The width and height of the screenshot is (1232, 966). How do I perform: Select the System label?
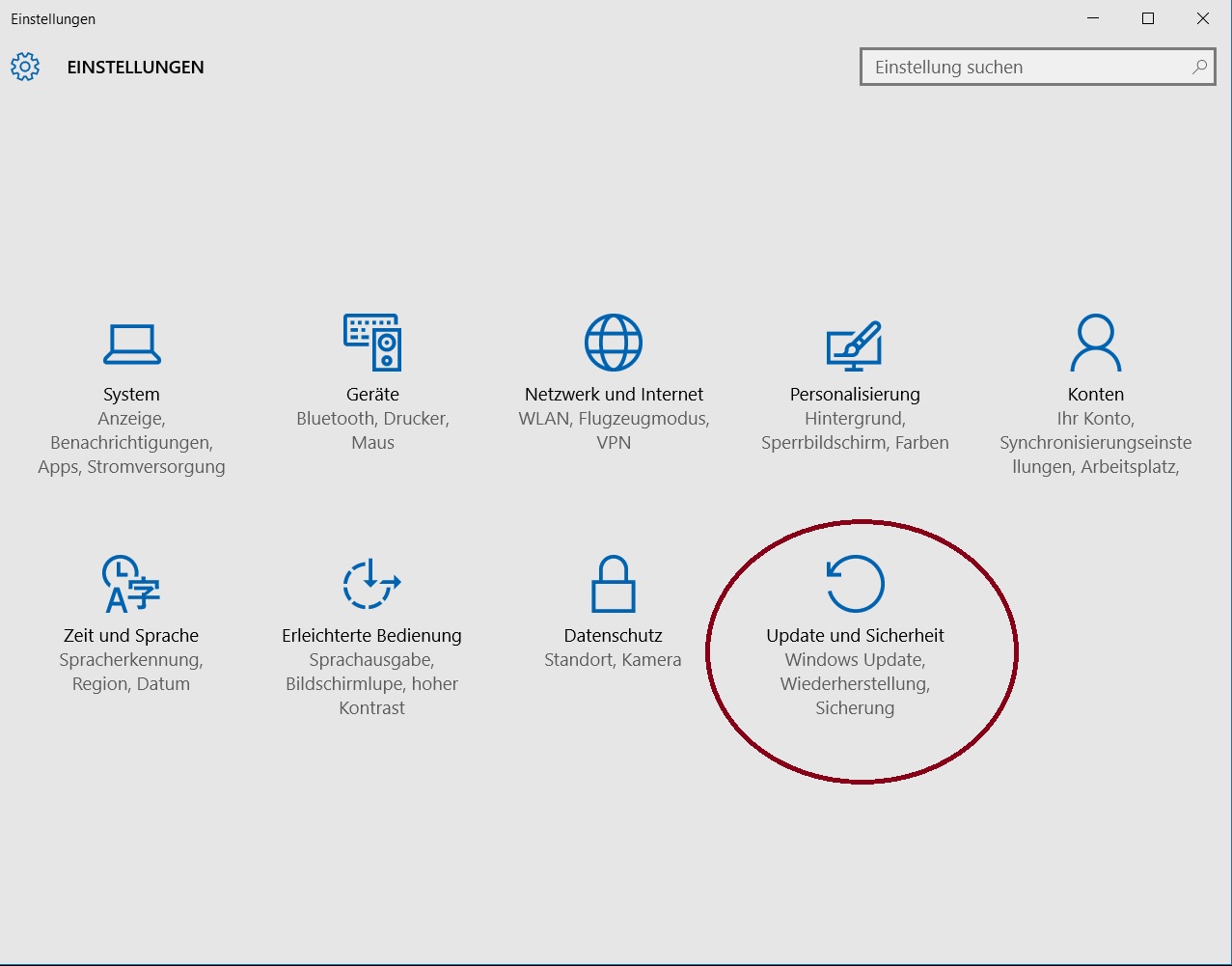click(131, 394)
